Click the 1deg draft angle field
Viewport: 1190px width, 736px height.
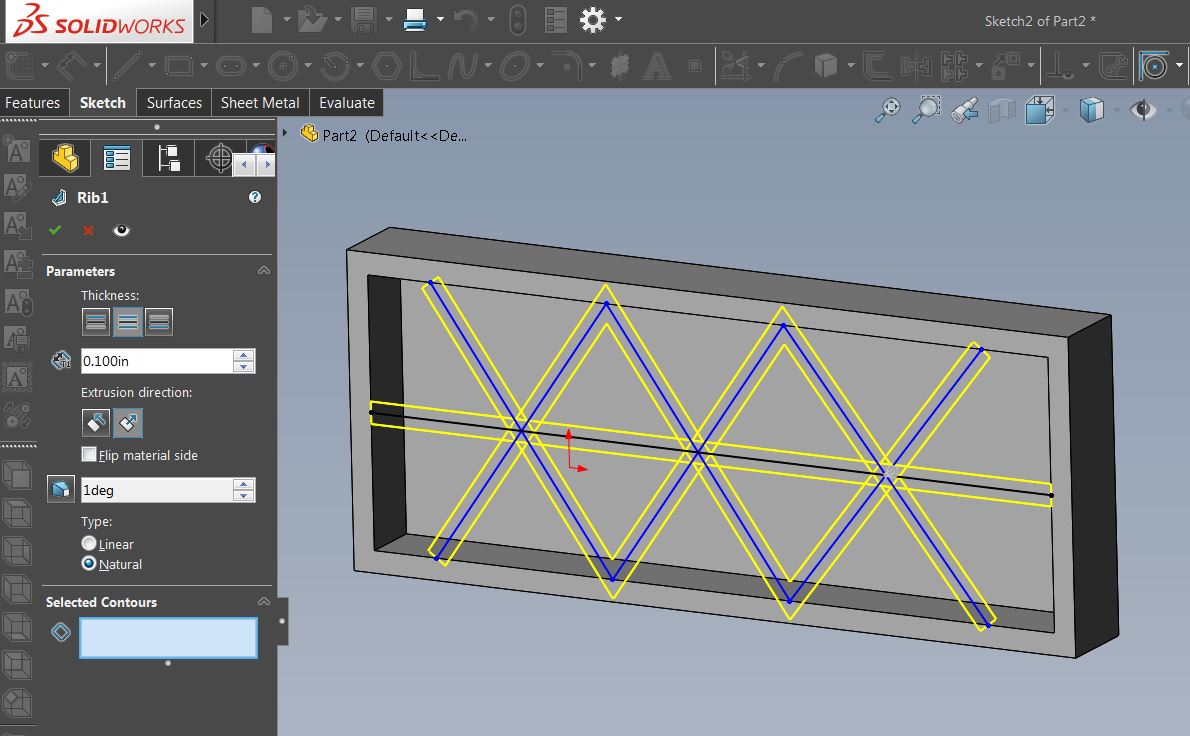click(156, 490)
